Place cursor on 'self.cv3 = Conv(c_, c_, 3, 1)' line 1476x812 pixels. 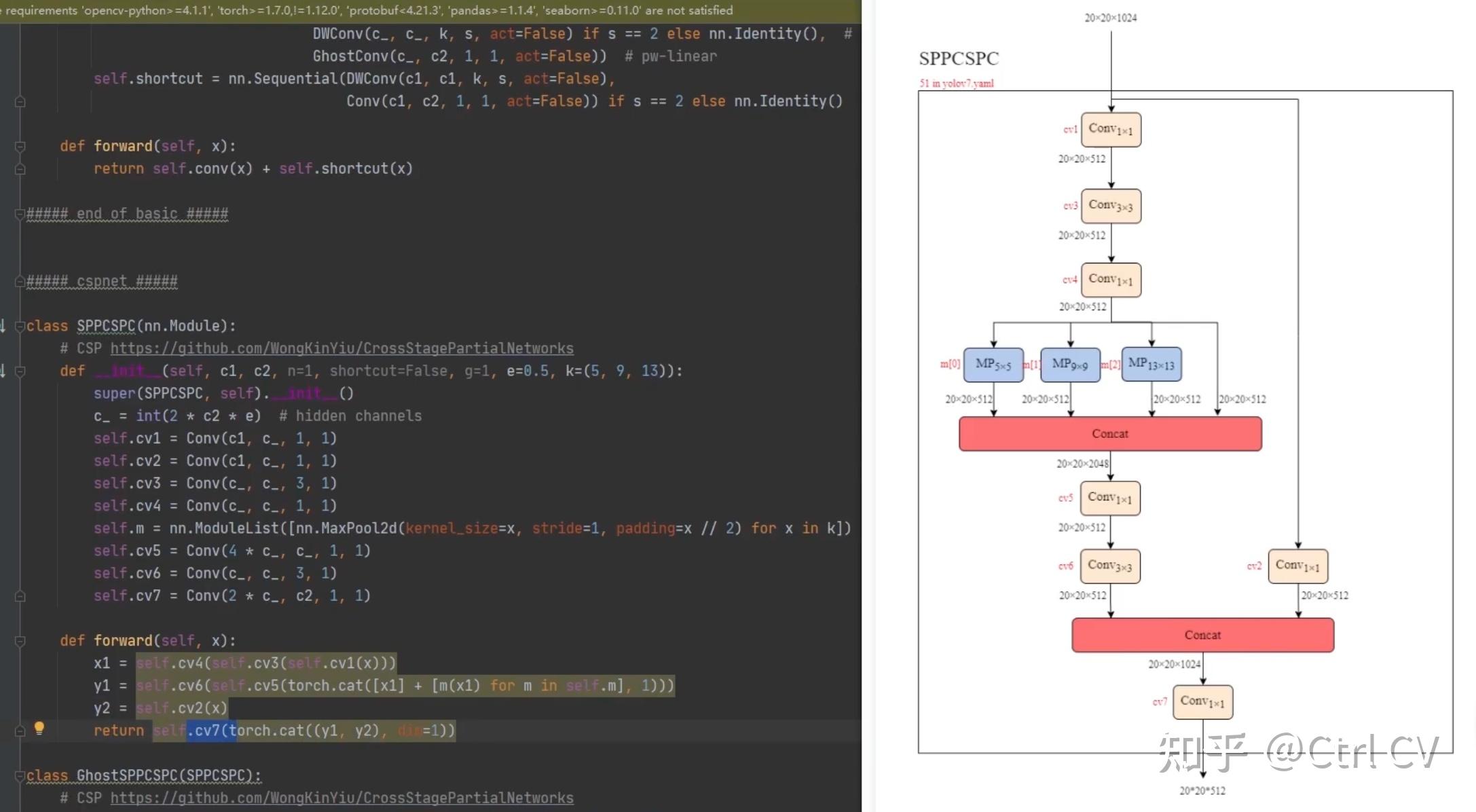(x=215, y=483)
